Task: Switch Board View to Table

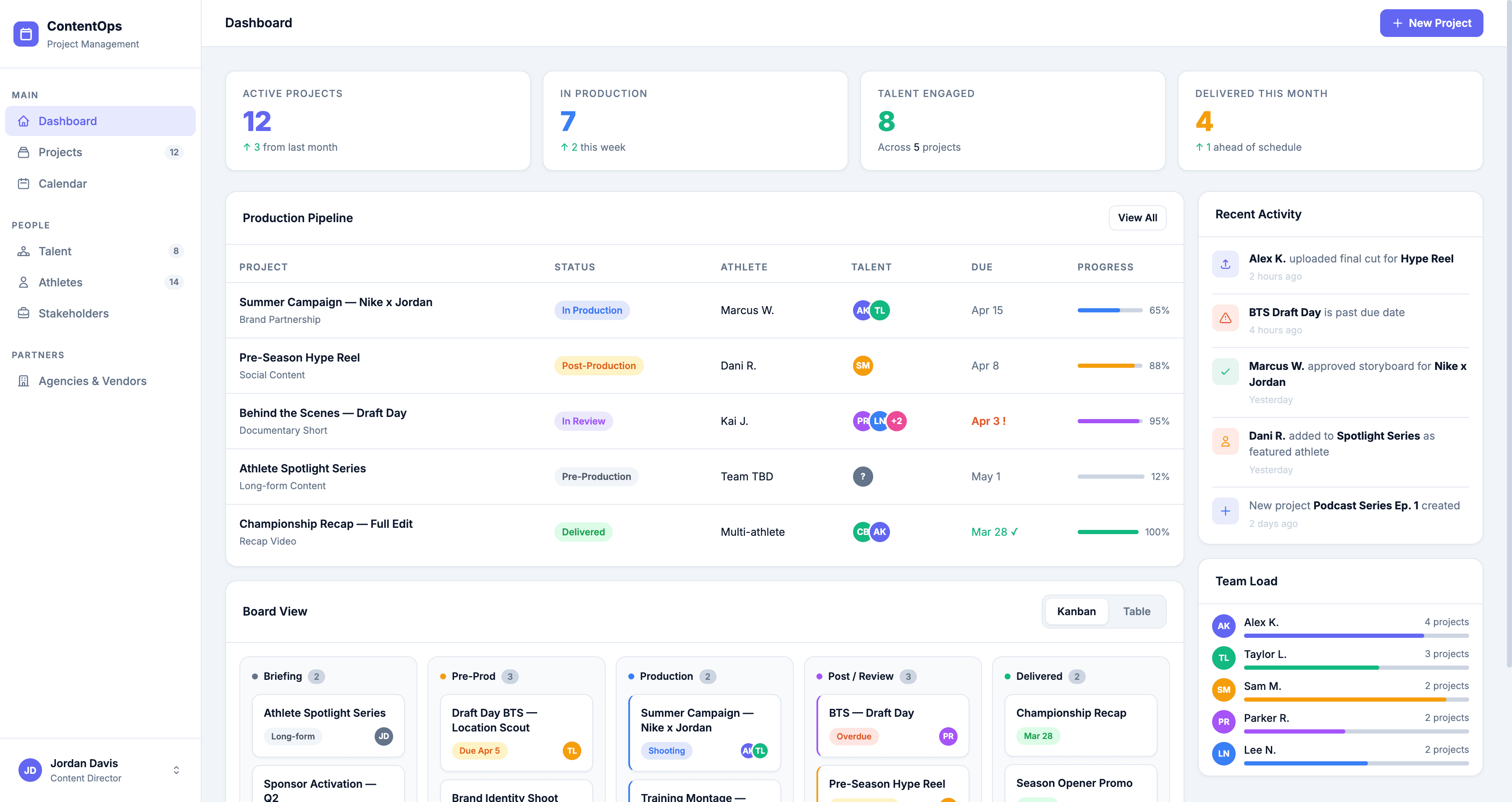Action: (1137, 611)
